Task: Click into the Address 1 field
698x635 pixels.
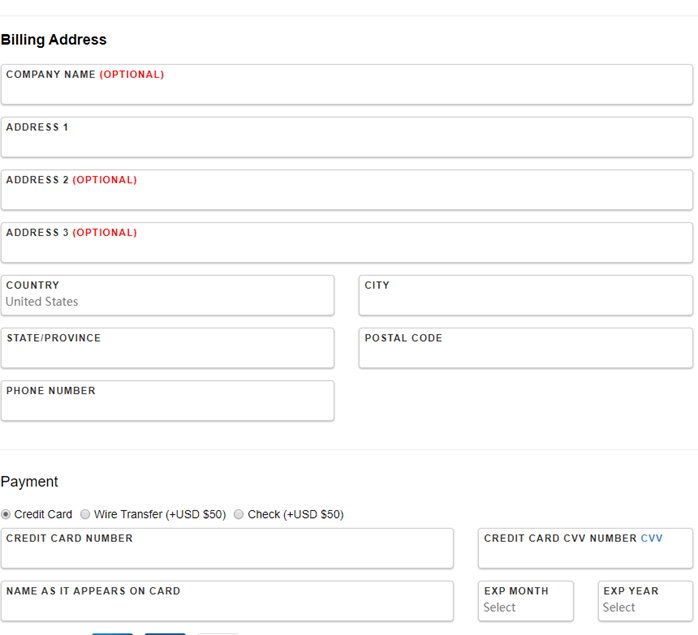Action: tap(346, 143)
